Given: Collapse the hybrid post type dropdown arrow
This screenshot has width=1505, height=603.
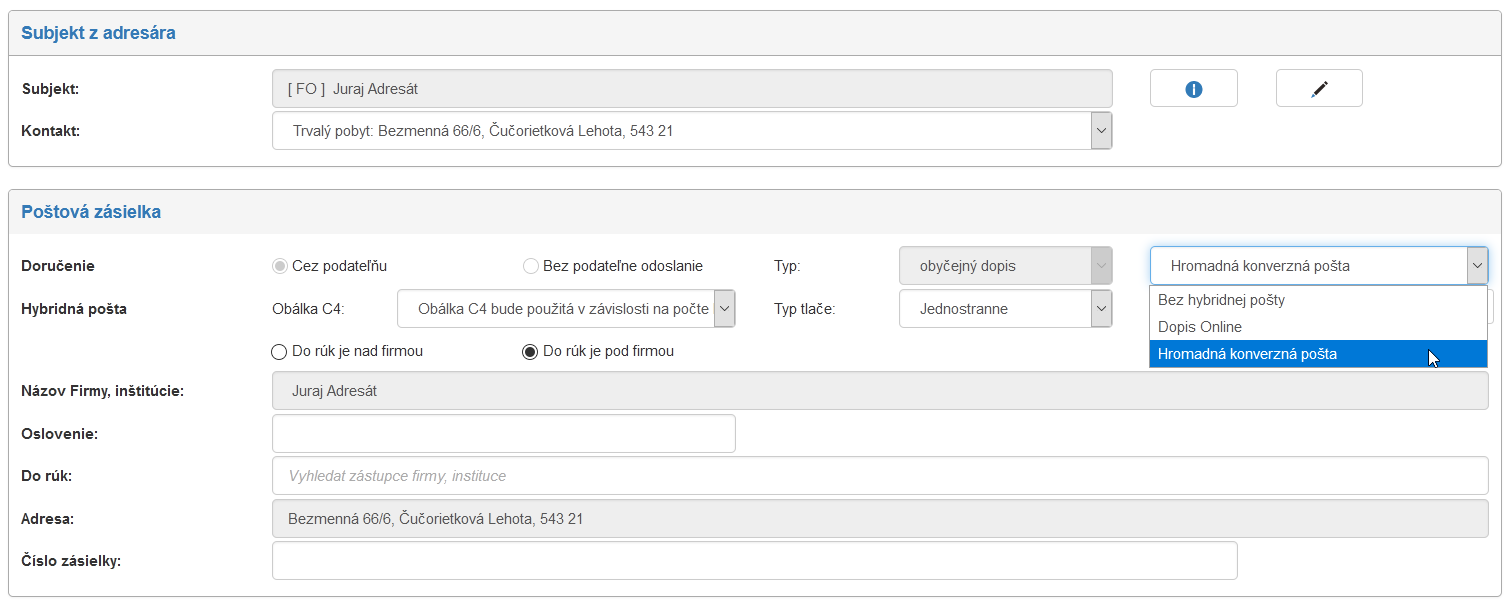Looking at the screenshot, I should tap(1476, 266).
